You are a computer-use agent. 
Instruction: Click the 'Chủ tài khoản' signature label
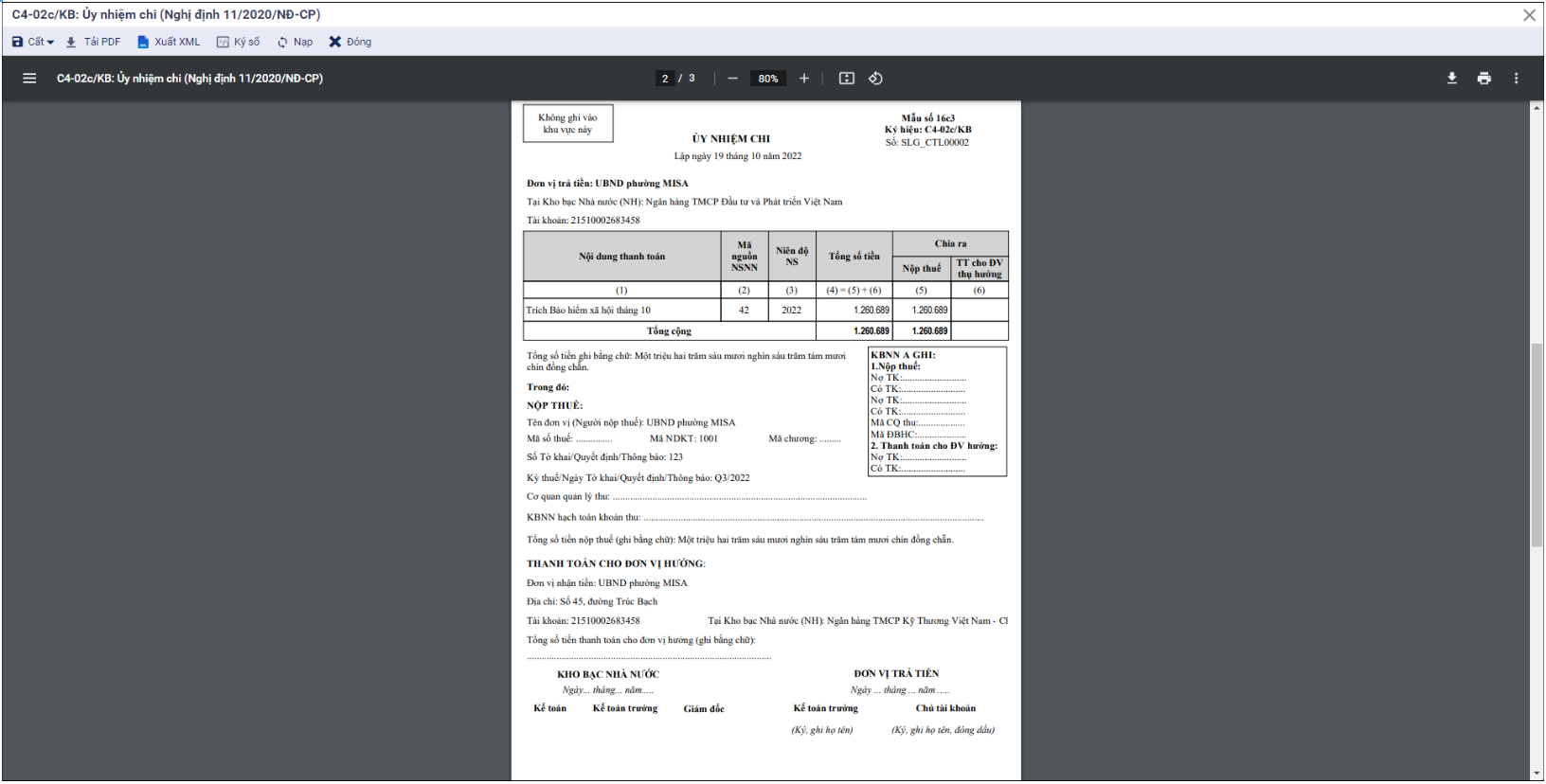click(945, 708)
